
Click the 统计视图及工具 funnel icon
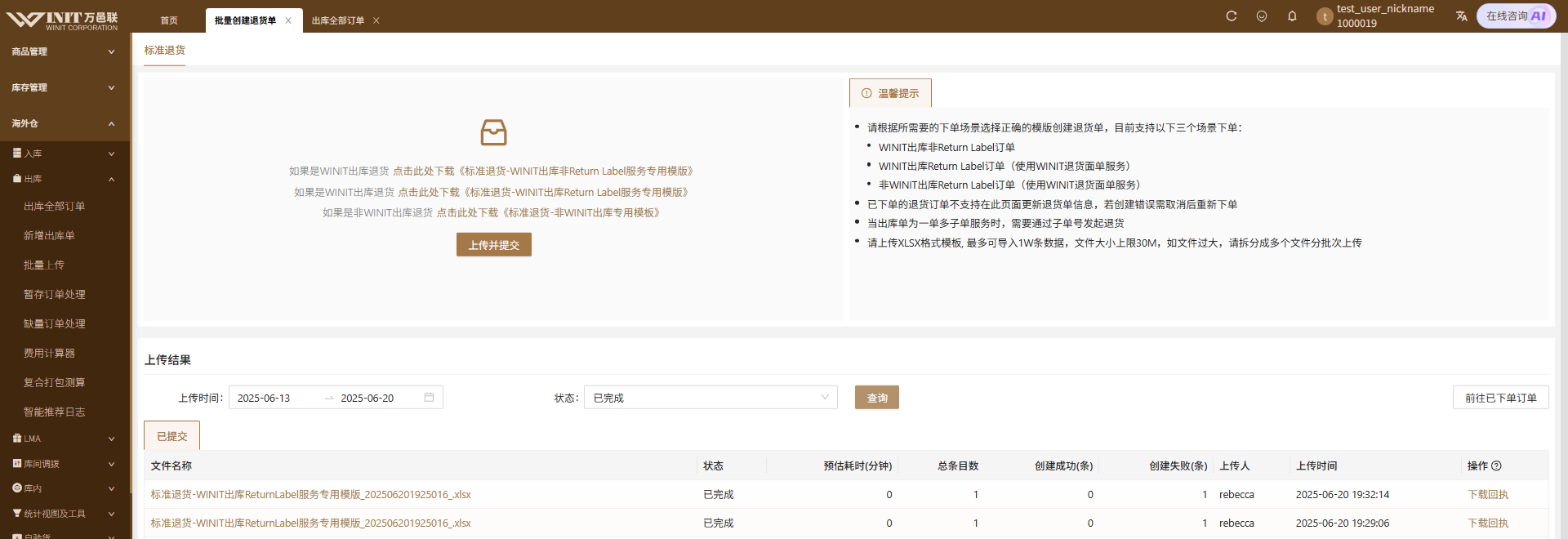(x=17, y=513)
